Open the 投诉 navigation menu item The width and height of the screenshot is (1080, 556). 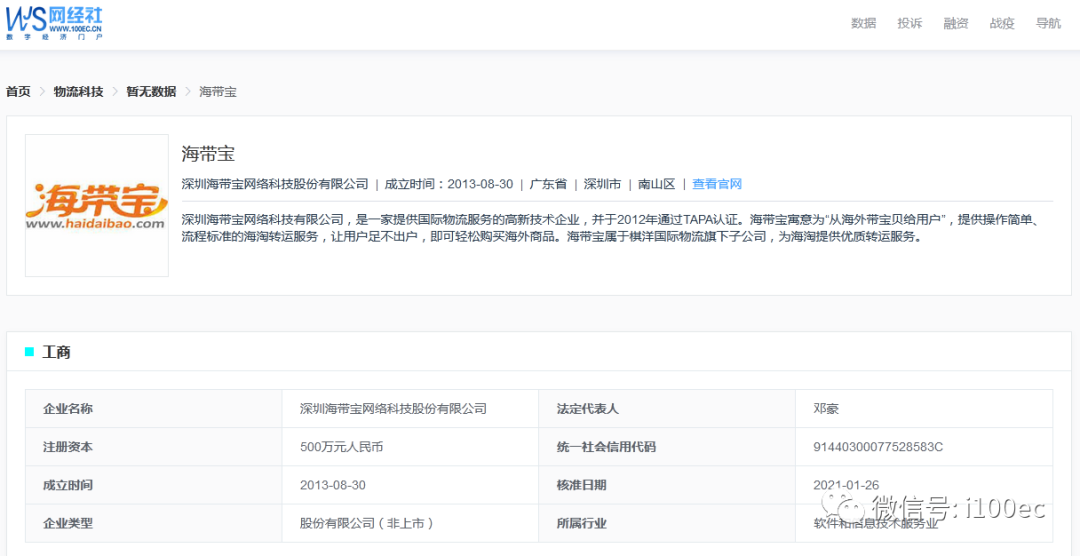tap(909, 24)
